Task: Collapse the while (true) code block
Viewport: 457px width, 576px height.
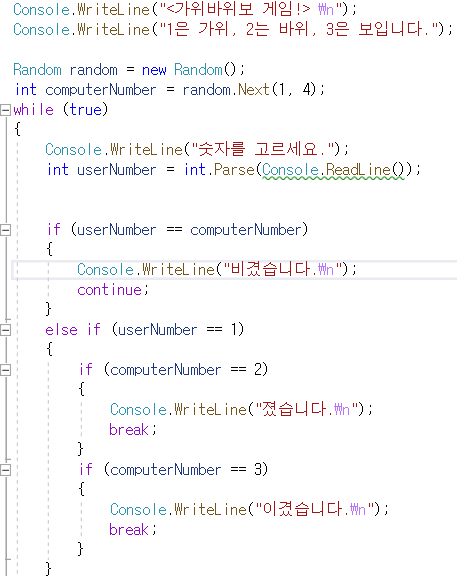Action: coord(5,110)
